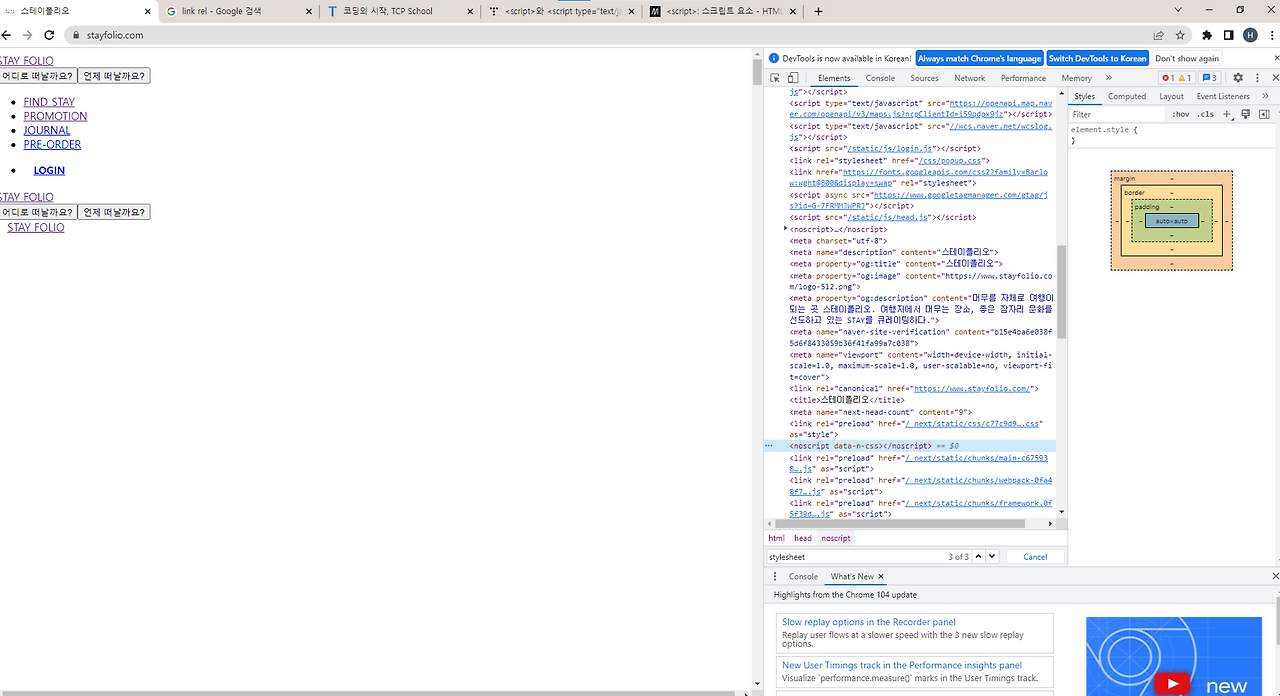The width and height of the screenshot is (1280, 696).
Task: Select the Console tab in the drawer
Action: (803, 576)
